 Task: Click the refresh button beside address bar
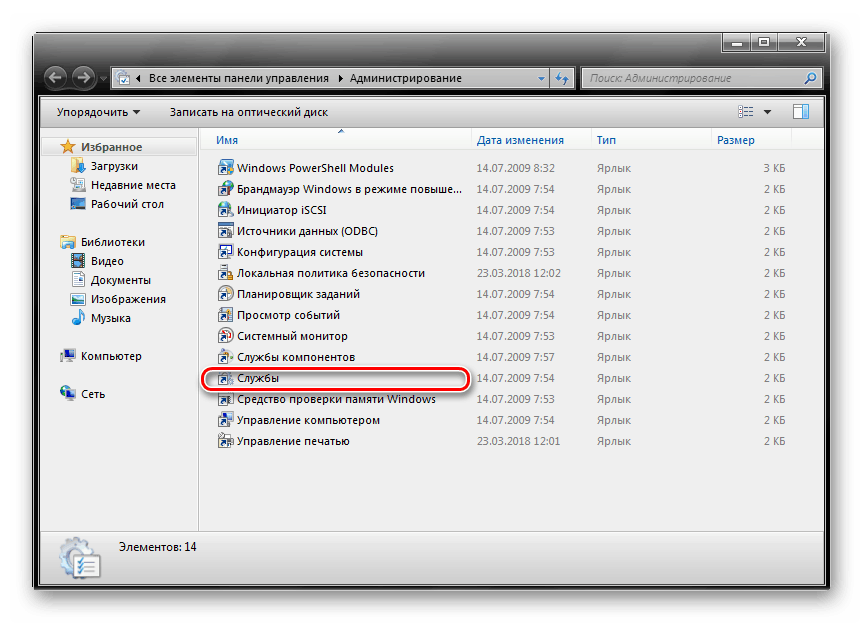coord(562,78)
